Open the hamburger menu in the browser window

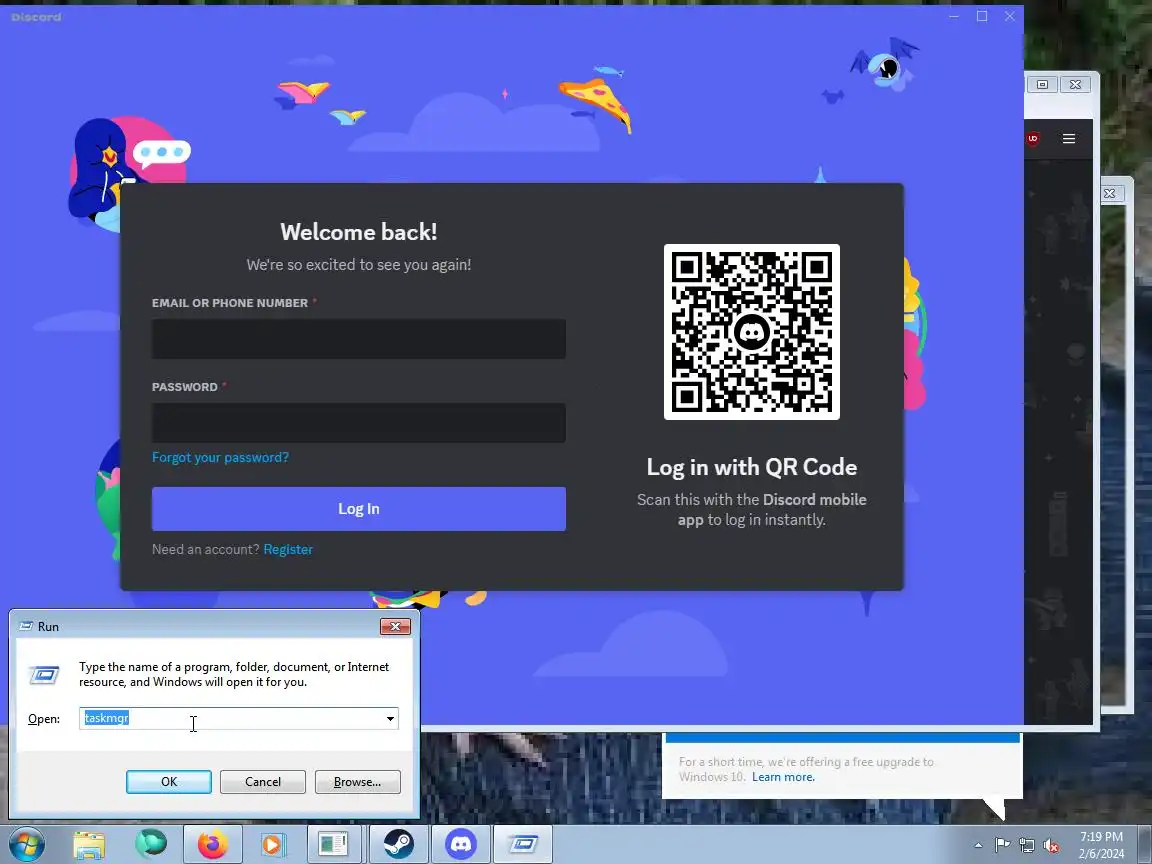[1069, 138]
